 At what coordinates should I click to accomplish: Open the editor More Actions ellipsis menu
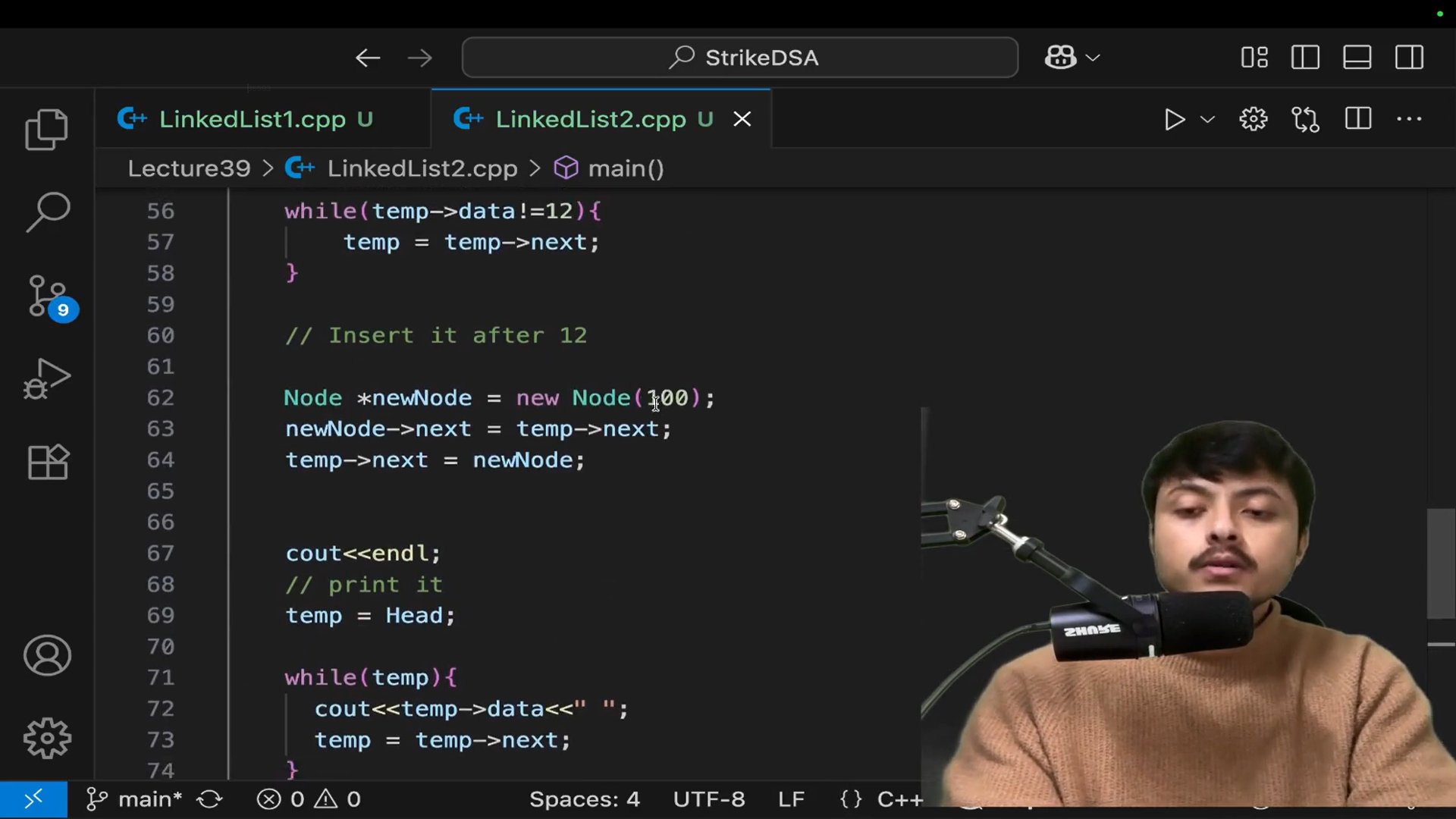click(x=1409, y=120)
